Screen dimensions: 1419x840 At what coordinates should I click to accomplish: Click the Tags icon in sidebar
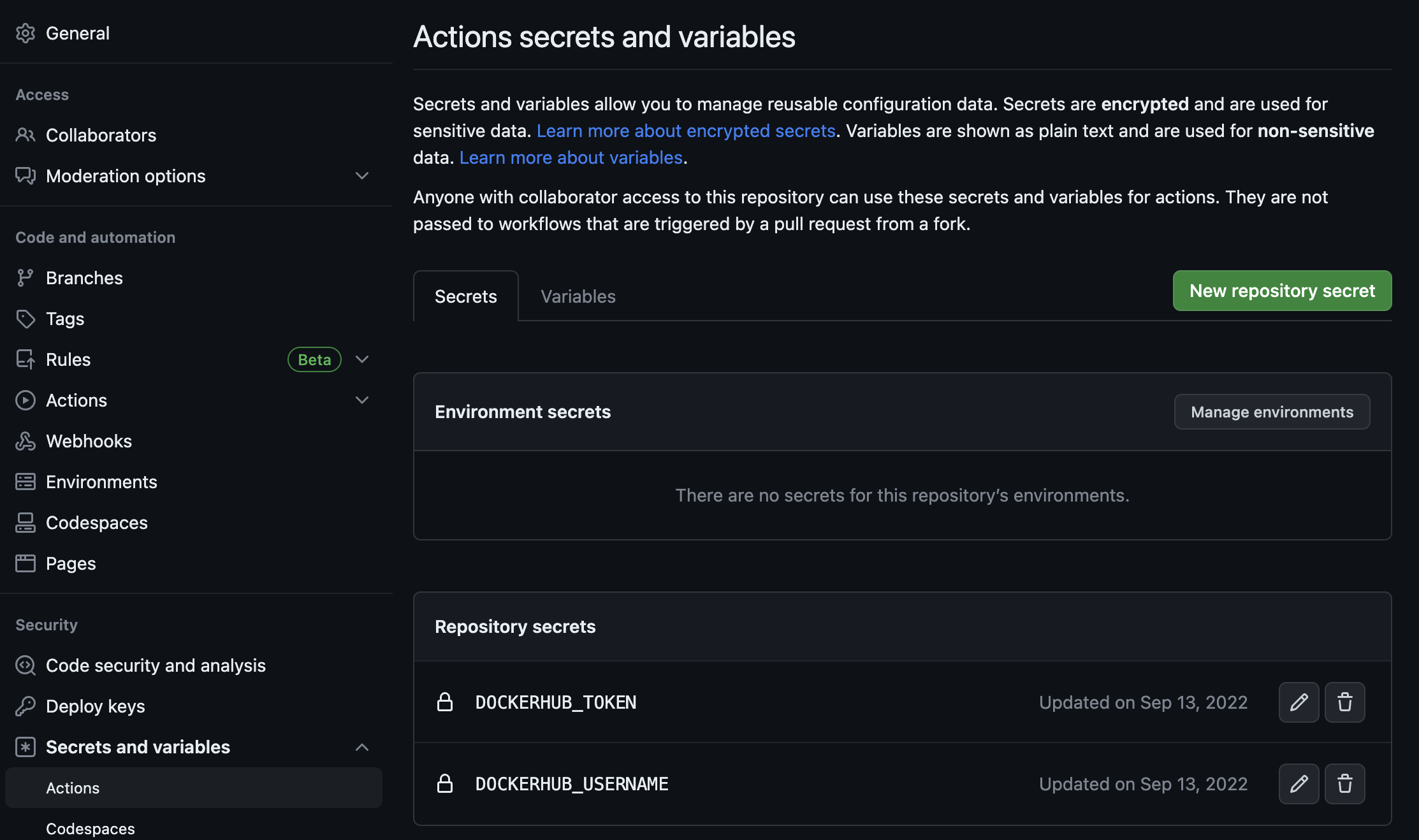(x=25, y=319)
